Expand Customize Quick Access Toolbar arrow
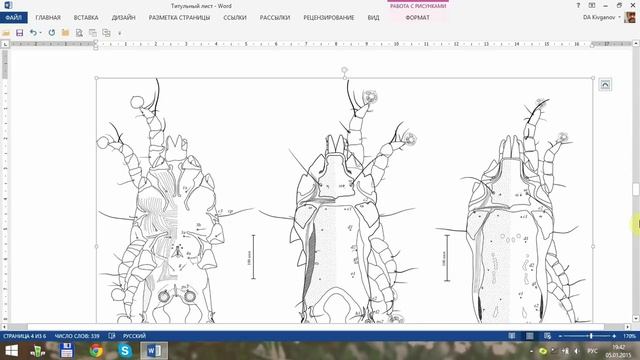640x360 pixels. coord(120,33)
